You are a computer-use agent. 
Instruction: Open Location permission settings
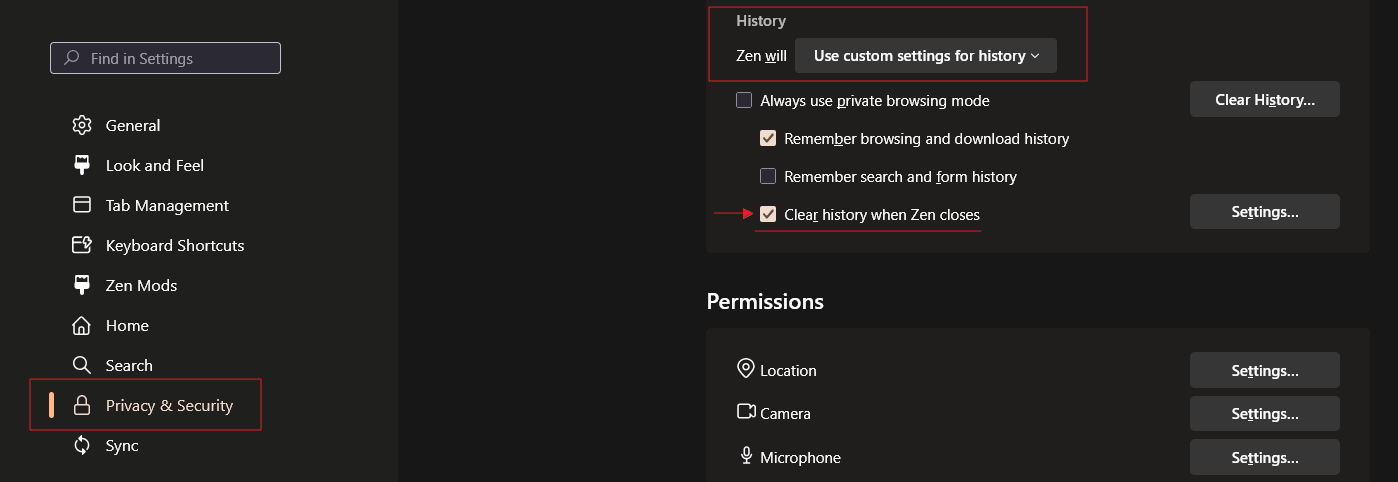pyautogui.click(x=1264, y=370)
